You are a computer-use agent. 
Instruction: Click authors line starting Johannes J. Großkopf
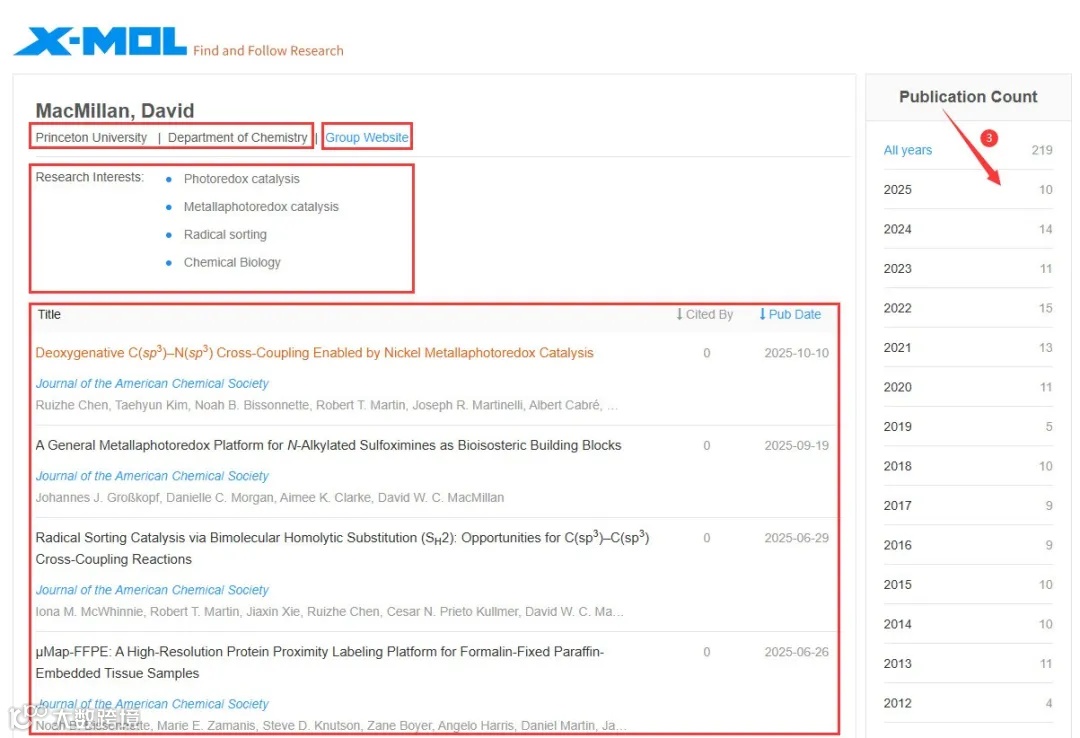click(x=270, y=498)
